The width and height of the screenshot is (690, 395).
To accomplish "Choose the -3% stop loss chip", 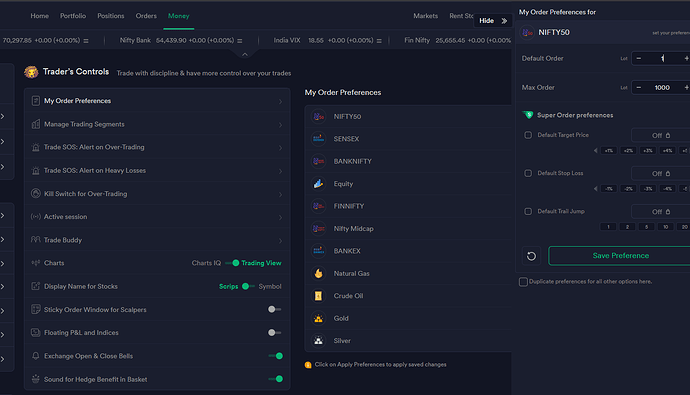I will [648, 189].
